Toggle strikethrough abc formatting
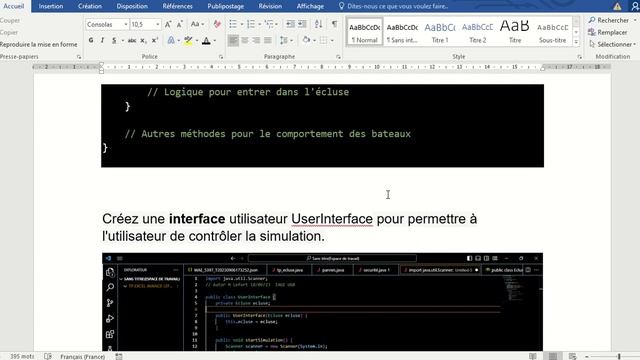 (x=132, y=40)
